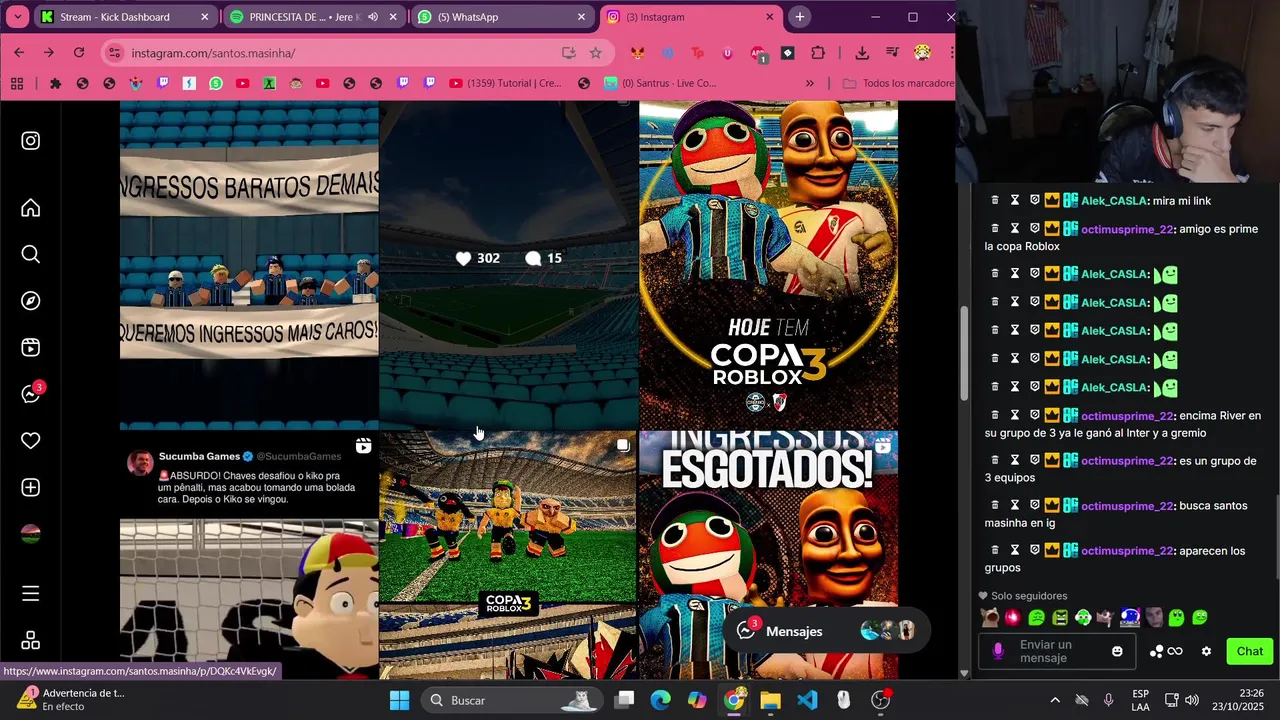Screen dimensions: 1280x720
Task: Open '(0) Santrus - Live Co...' bookmark
Action: click(661, 83)
